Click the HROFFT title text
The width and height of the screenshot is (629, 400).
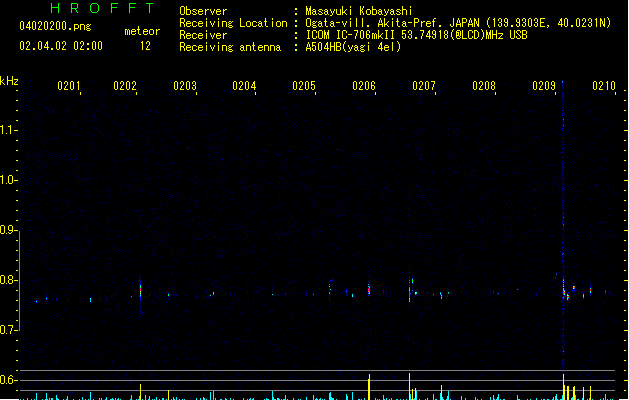(x=102, y=8)
